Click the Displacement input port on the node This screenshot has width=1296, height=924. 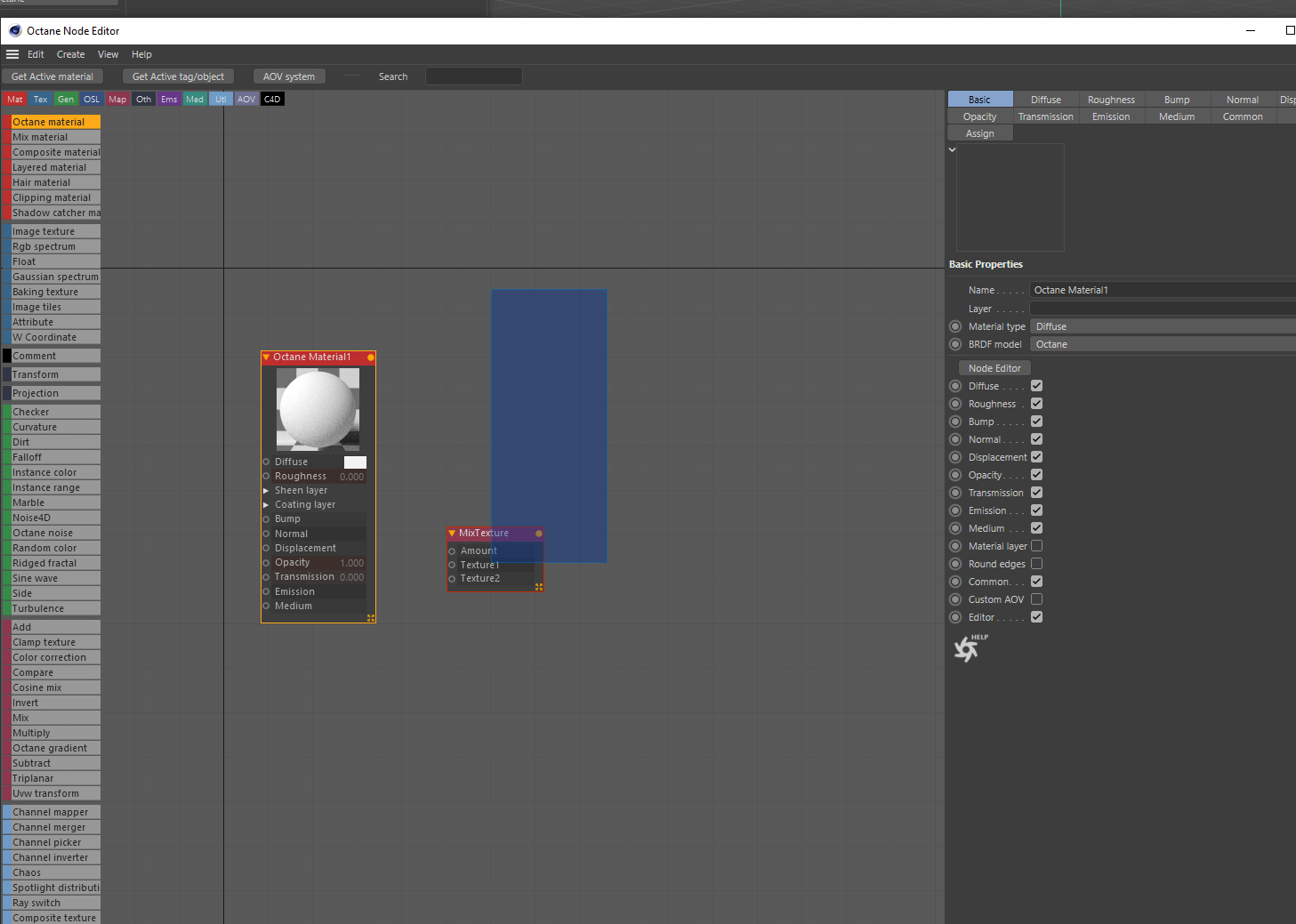coord(266,548)
